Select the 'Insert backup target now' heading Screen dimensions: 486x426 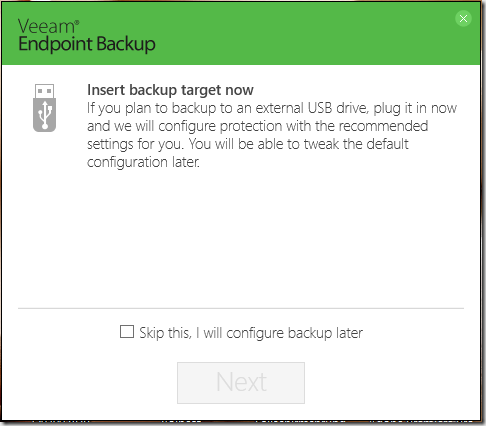click(170, 90)
